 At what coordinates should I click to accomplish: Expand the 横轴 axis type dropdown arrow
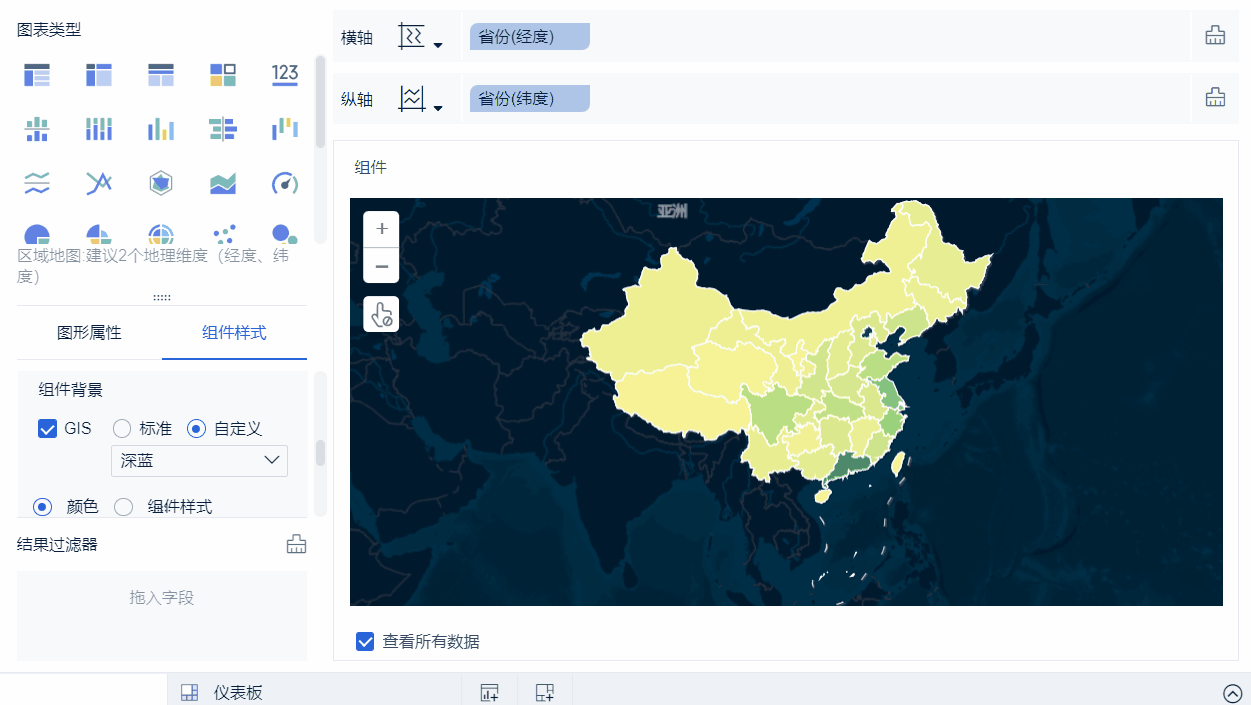pyautogui.click(x=438, y=44)
